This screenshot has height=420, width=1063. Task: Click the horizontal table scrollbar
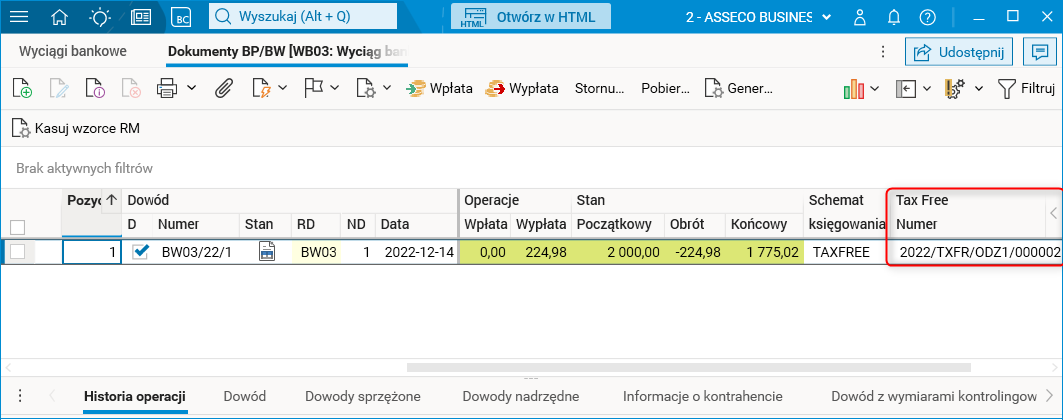[689, 368]
